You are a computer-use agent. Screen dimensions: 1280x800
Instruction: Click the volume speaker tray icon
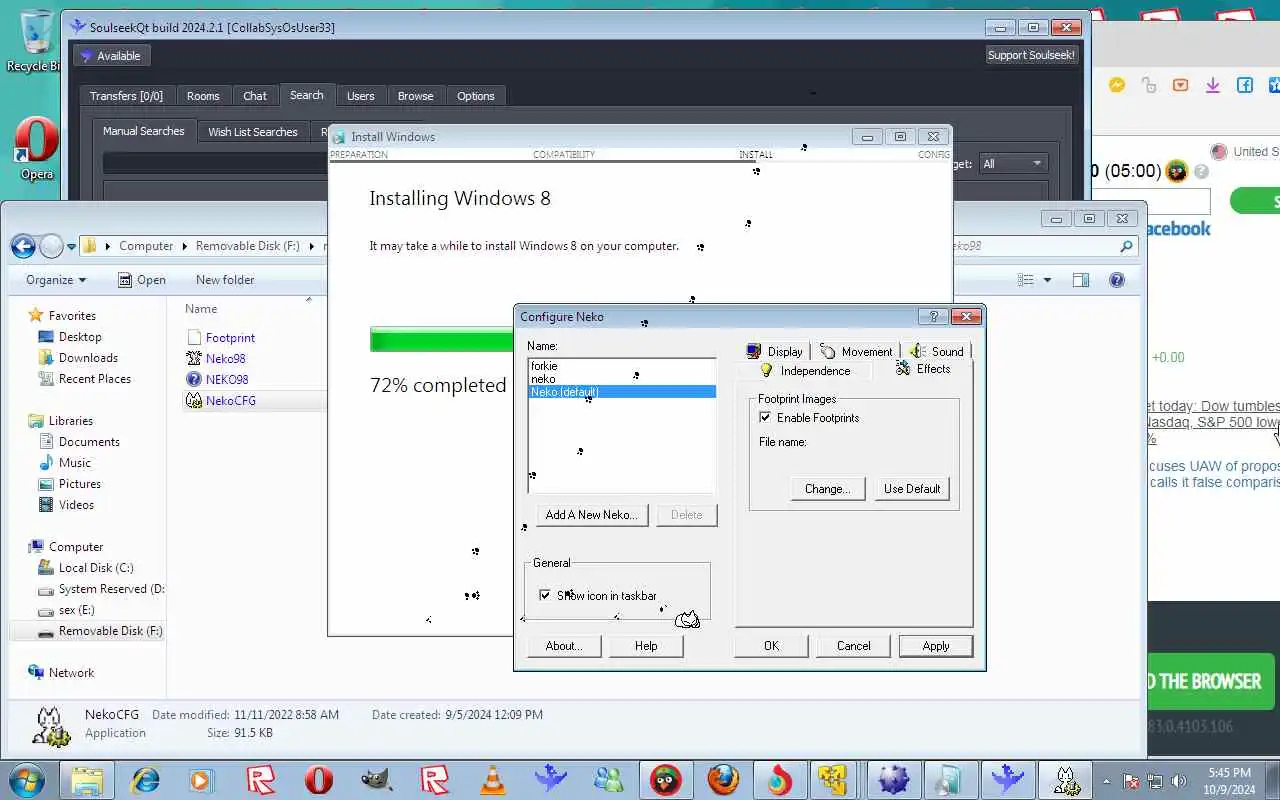(x=1179, y=781)
